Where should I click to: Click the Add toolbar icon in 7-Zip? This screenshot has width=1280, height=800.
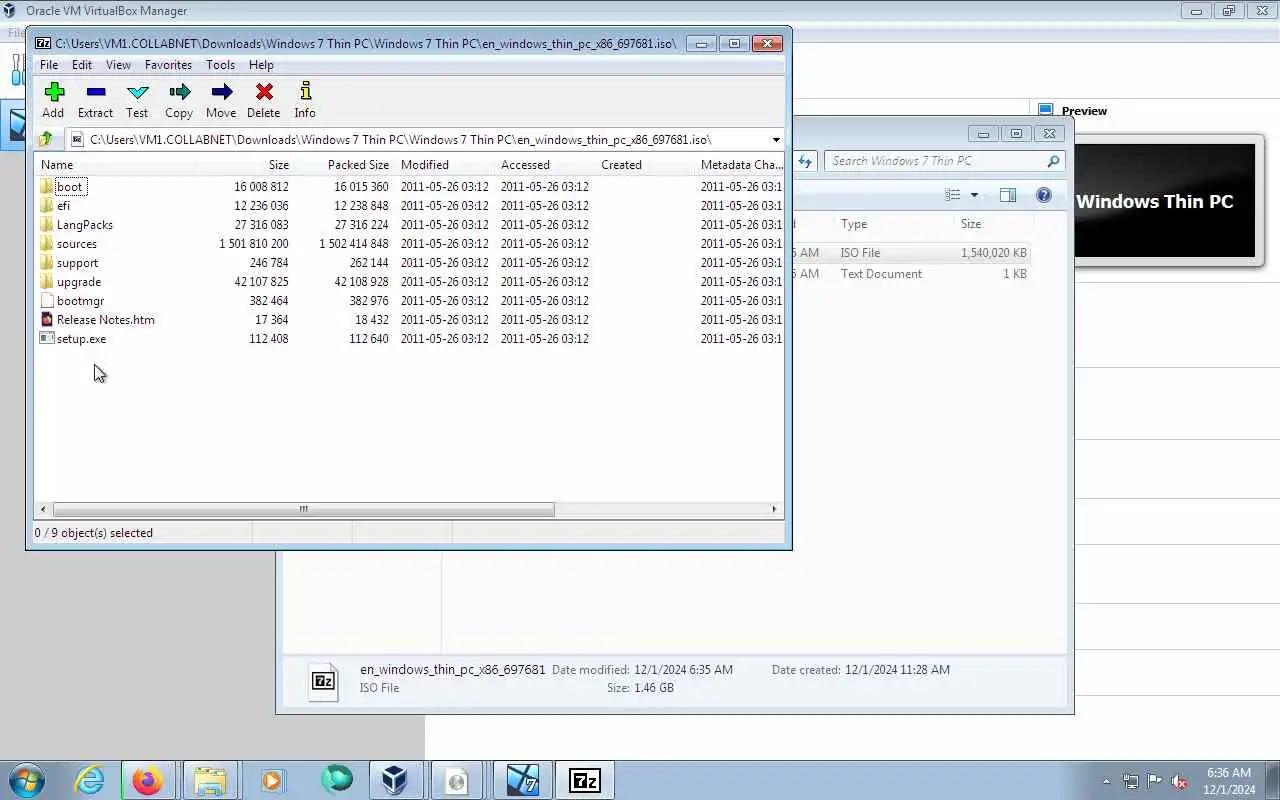click(53, 100)
